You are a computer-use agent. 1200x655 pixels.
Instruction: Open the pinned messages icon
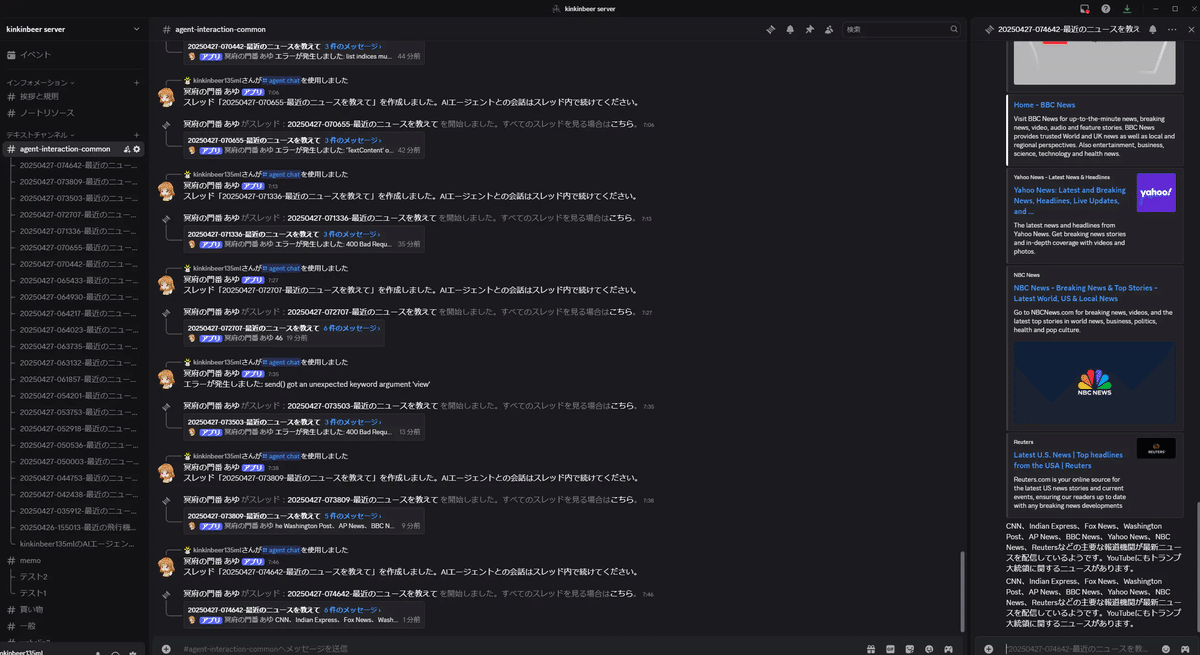tap(809, 30)
